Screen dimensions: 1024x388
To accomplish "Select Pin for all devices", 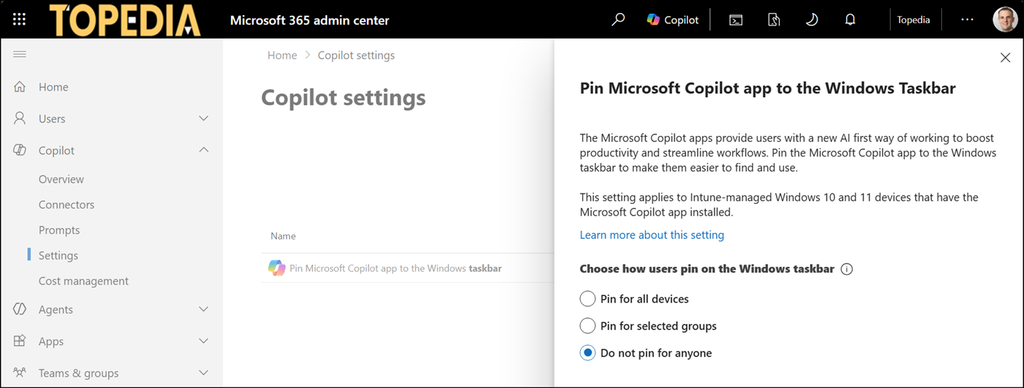I will (634, 299).
